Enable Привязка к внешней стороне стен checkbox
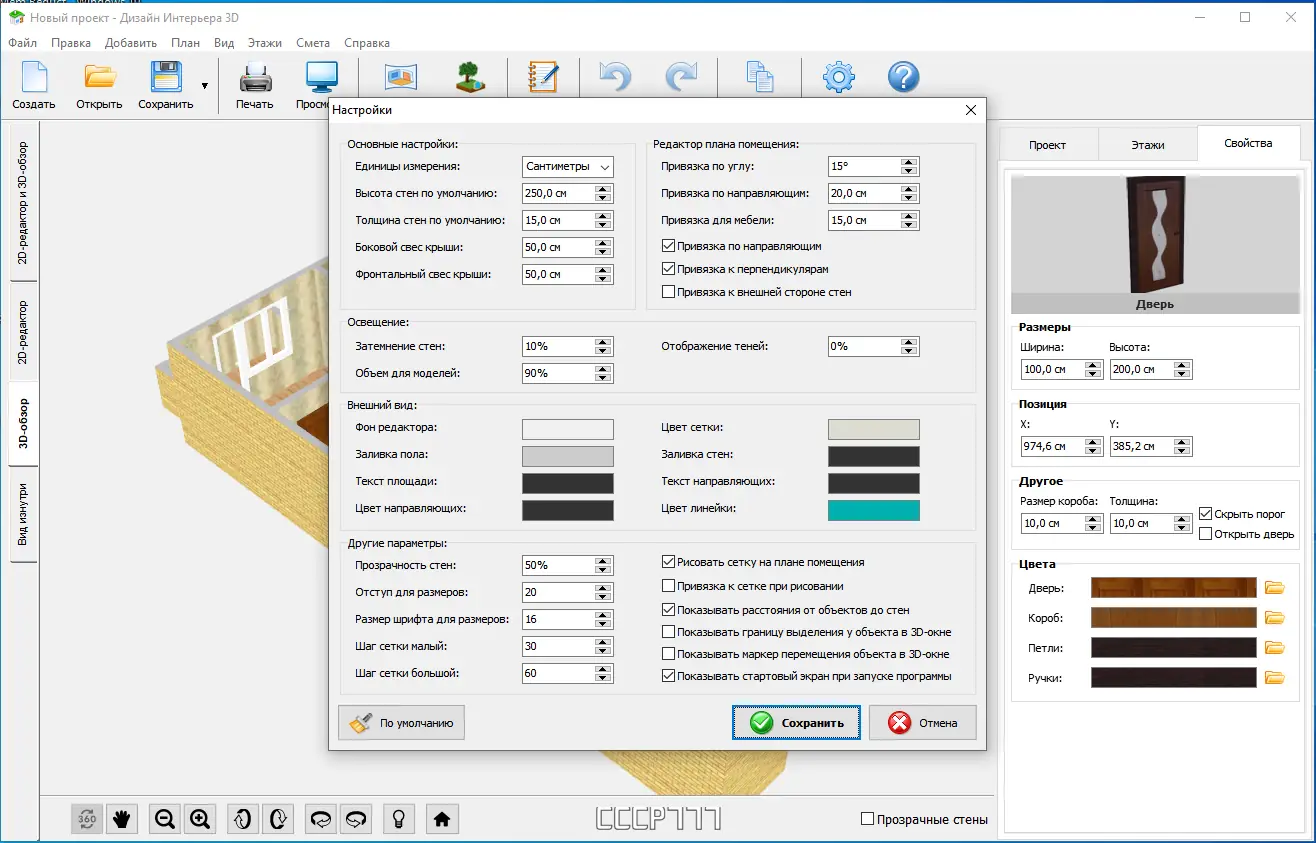This screenshot has height=843, width=1316. pyautogui.click(x=669, y=292)
